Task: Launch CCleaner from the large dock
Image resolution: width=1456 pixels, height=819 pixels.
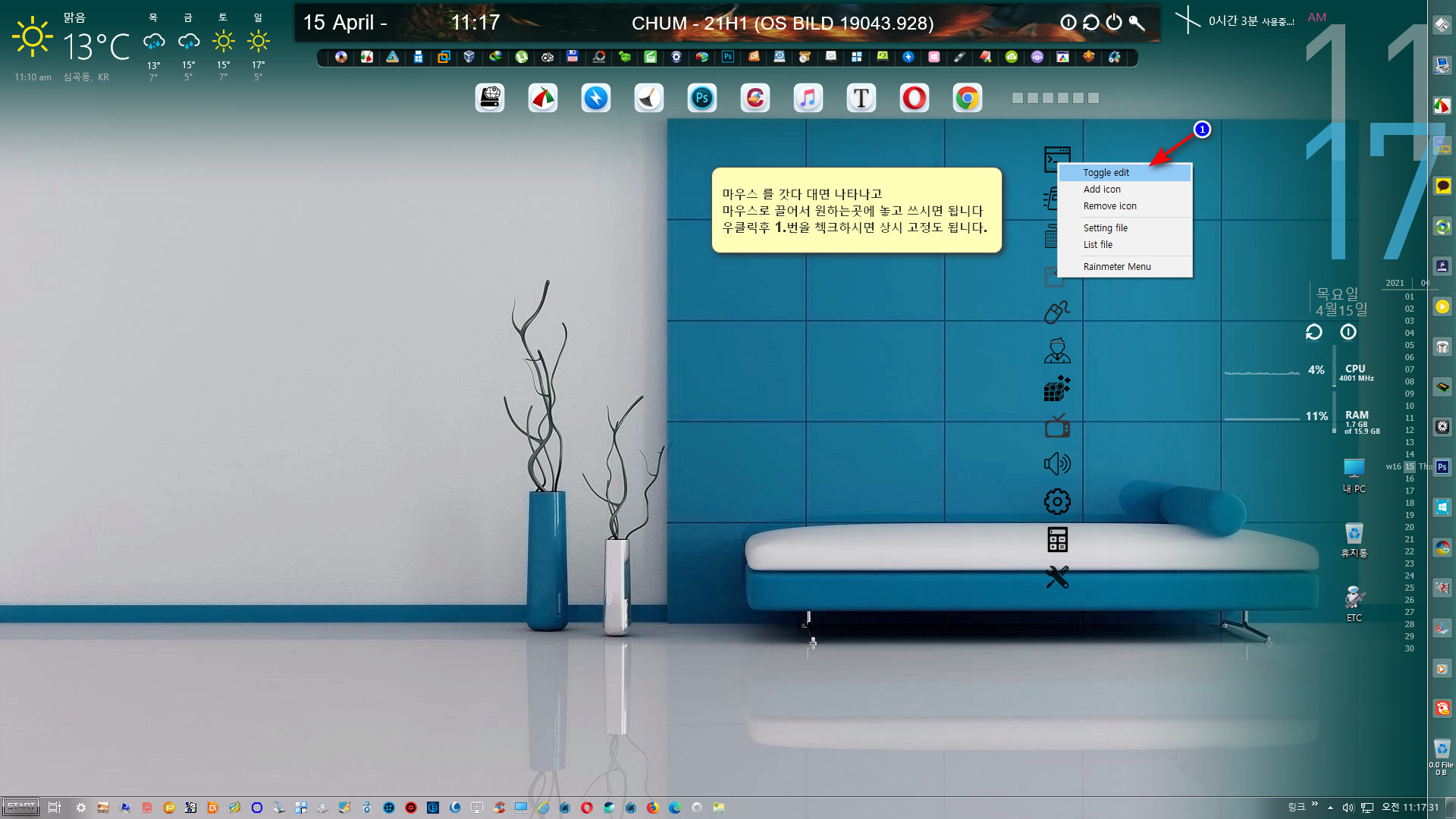Action: 755,98
